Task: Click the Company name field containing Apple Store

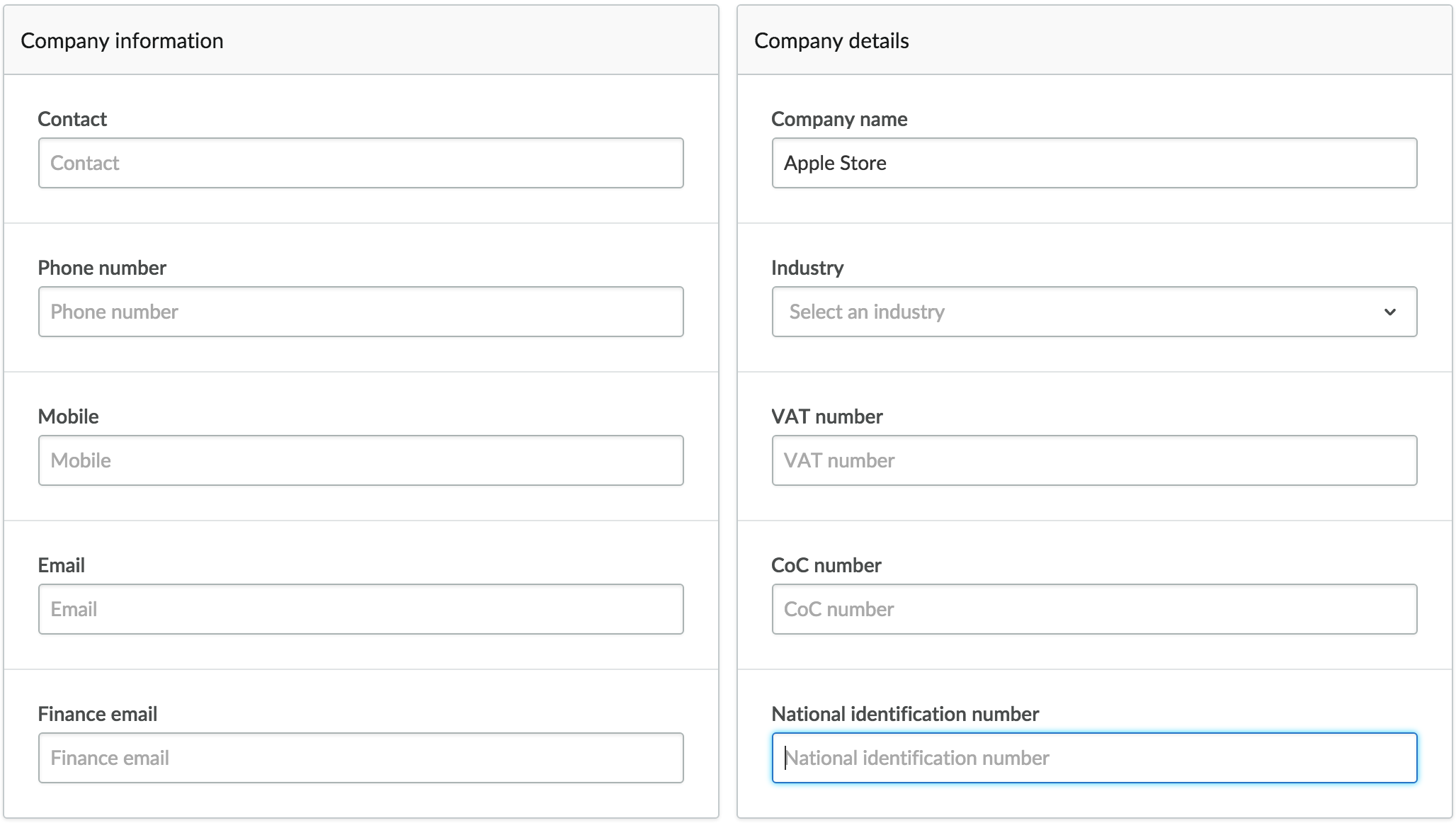Action: [x=1095, y=163]
